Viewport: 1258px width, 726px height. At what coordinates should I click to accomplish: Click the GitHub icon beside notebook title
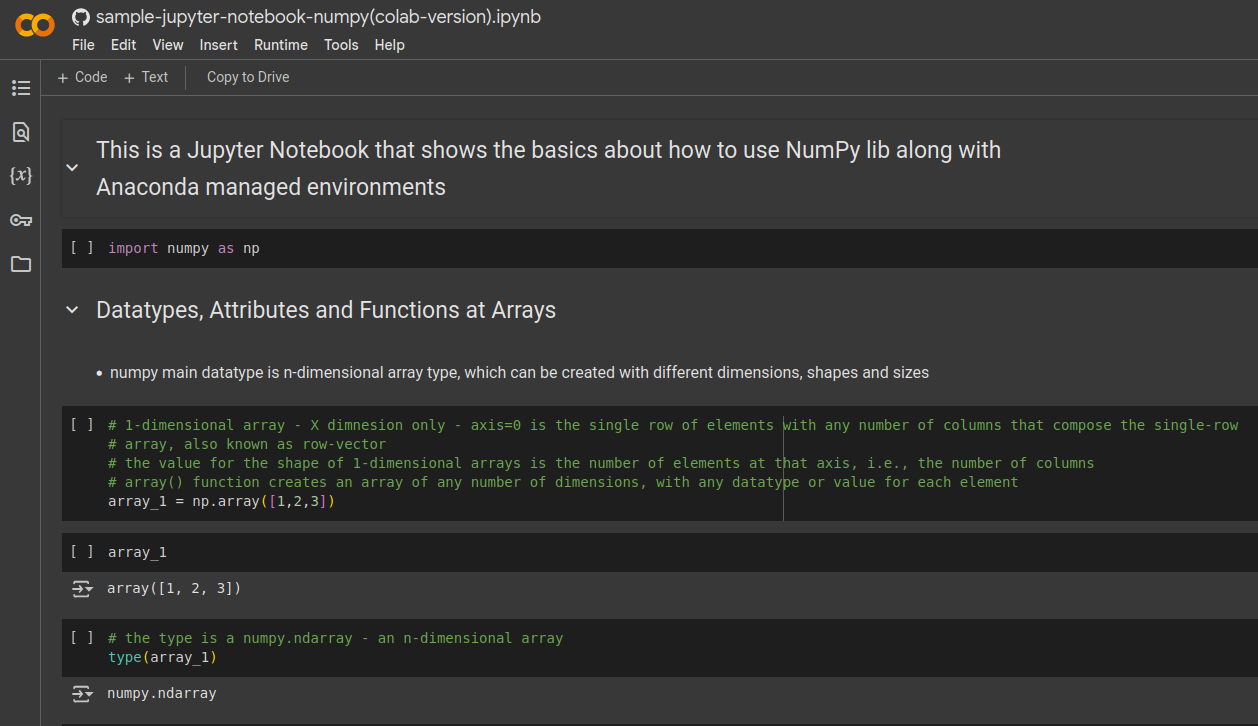tap(81, 17)
